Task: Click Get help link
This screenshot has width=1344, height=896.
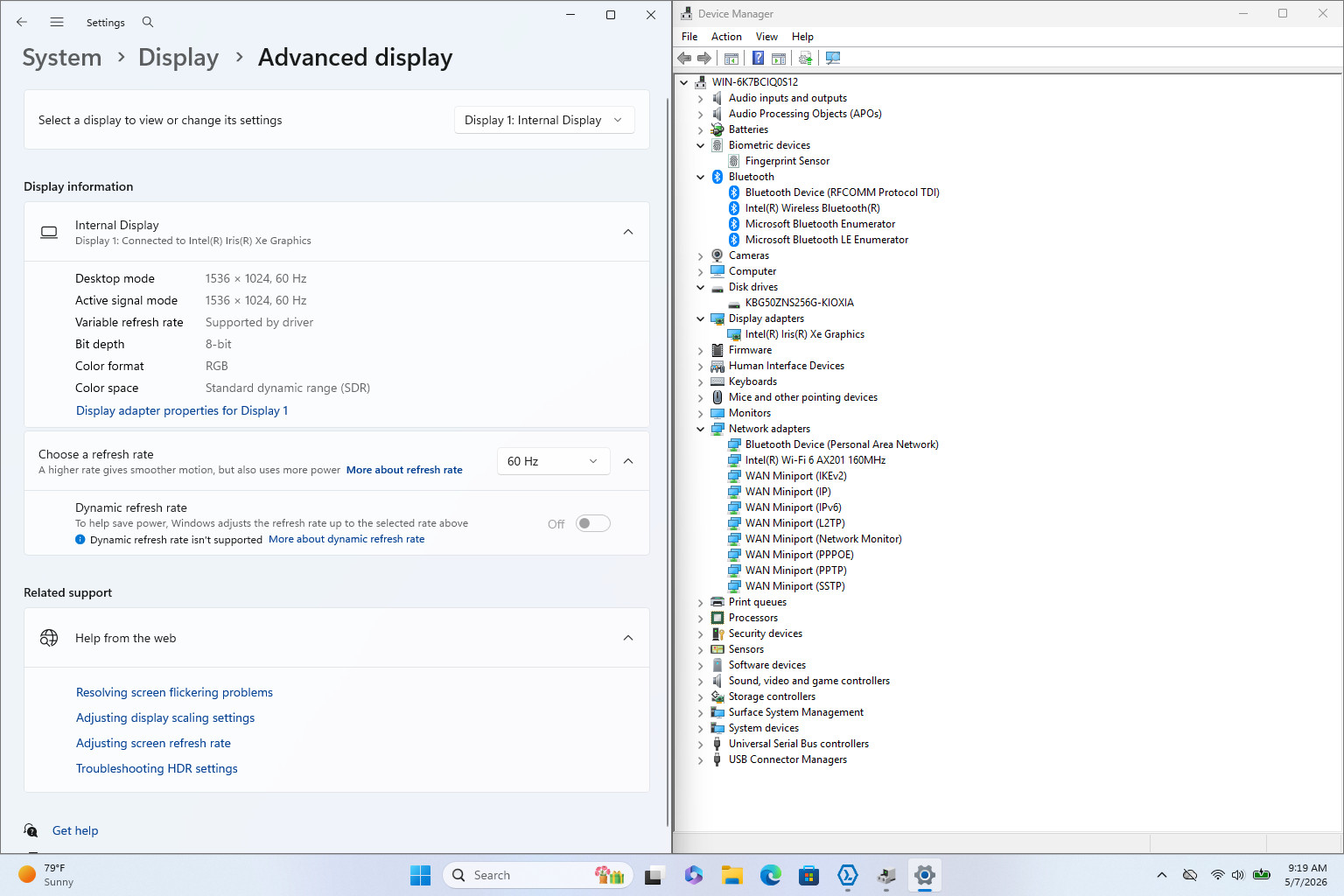Action: (75, 830)
